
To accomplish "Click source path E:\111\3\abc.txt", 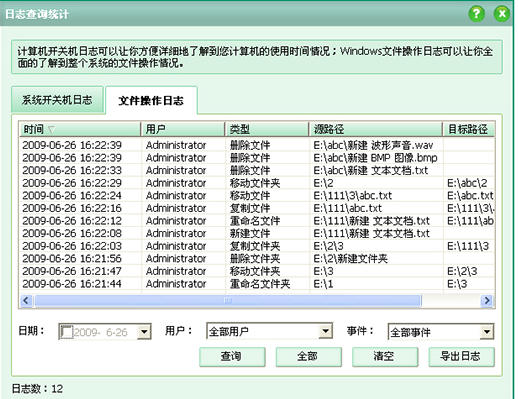I will 352,196.
